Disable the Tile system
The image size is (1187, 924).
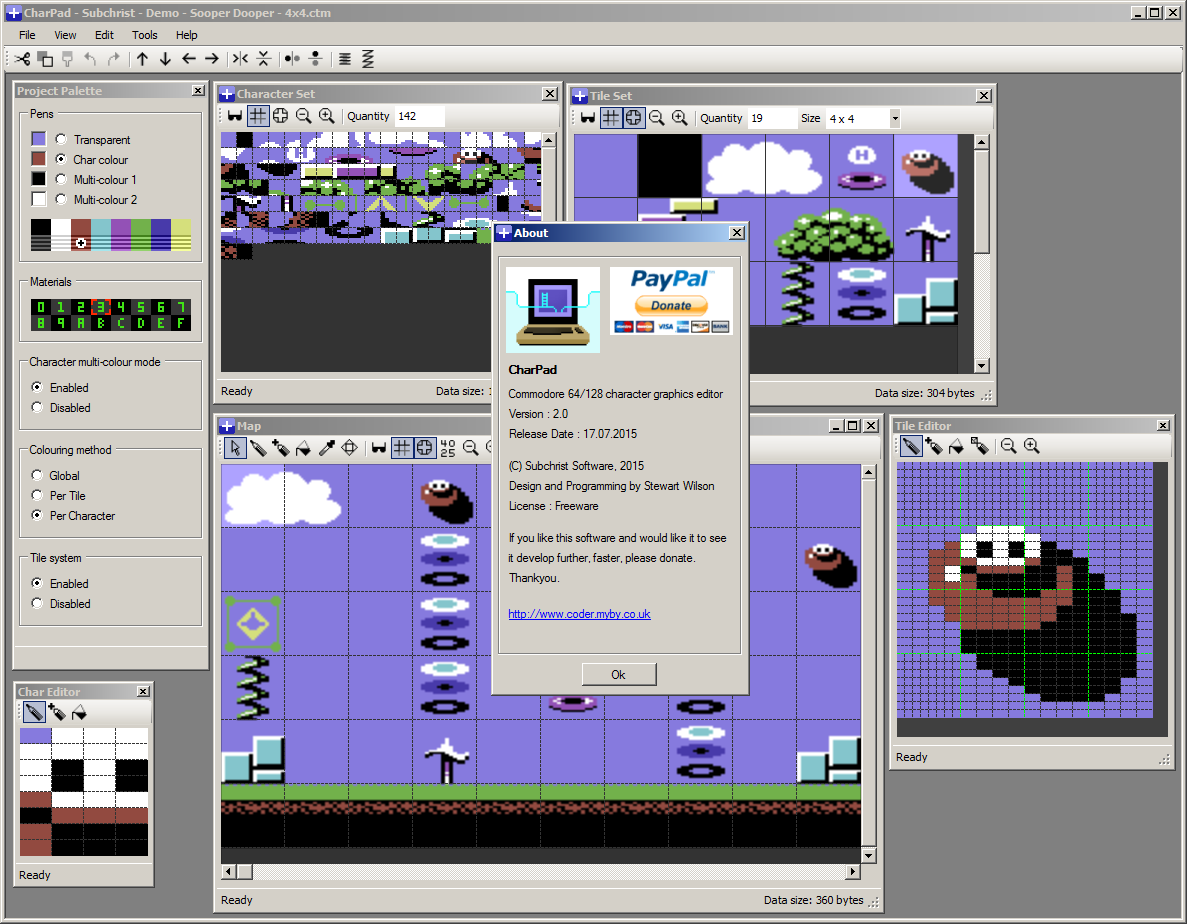coord(37,603)
